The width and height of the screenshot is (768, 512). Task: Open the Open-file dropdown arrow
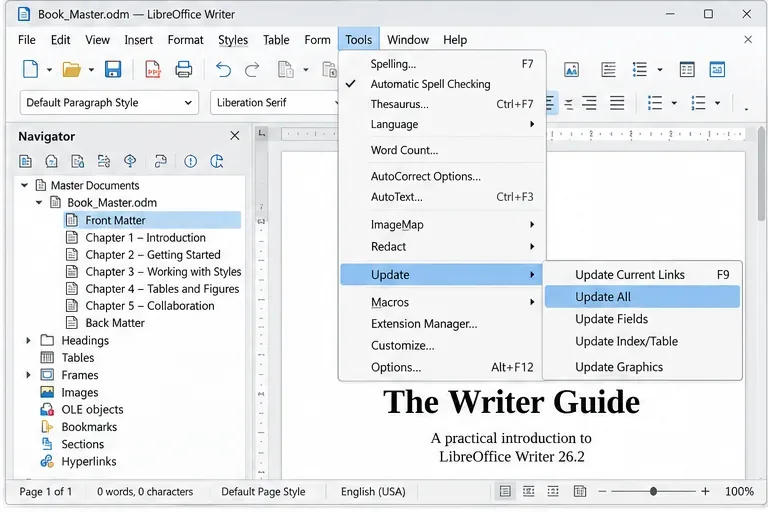point(91,70)
